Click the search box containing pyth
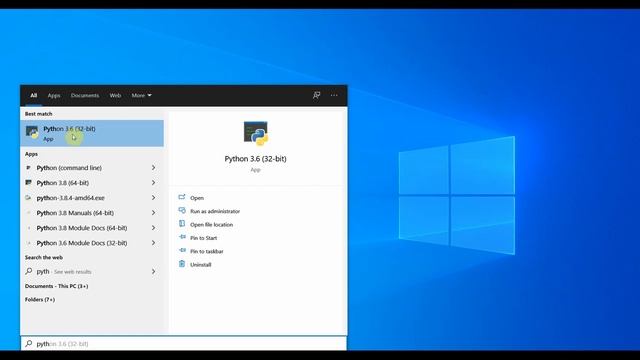This screenshot has width=640, height=360. tap(184, 344)
